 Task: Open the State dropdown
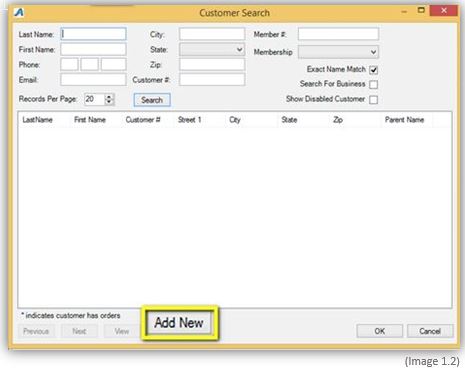(x=212, y=49)
